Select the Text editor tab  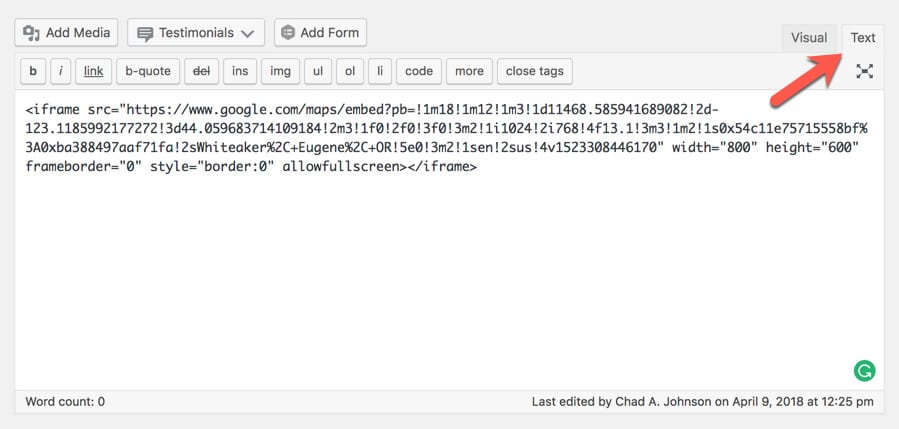(x=863, y=38)
